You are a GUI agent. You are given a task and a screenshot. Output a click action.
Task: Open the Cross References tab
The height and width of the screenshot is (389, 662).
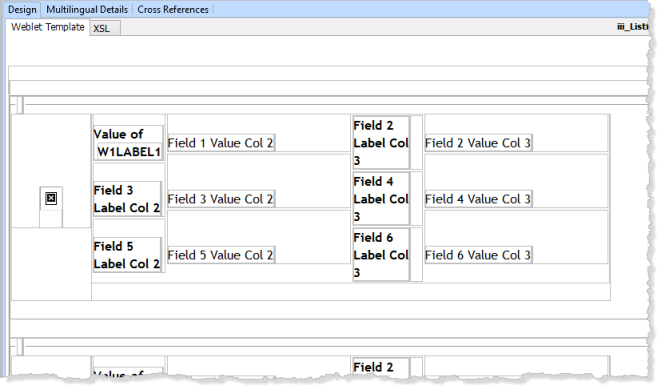[173, 9]
